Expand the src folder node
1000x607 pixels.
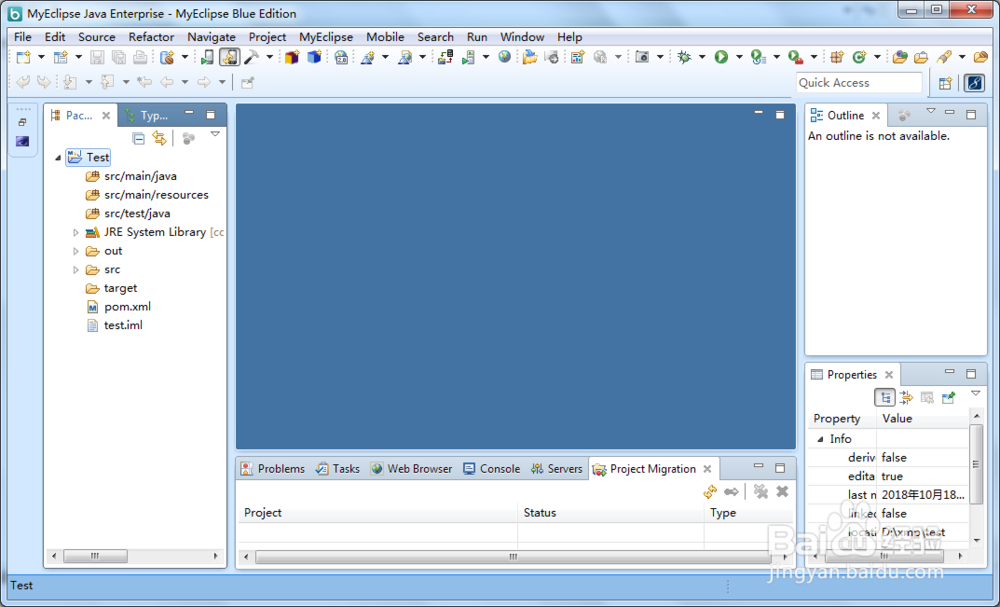click(76, 270)
